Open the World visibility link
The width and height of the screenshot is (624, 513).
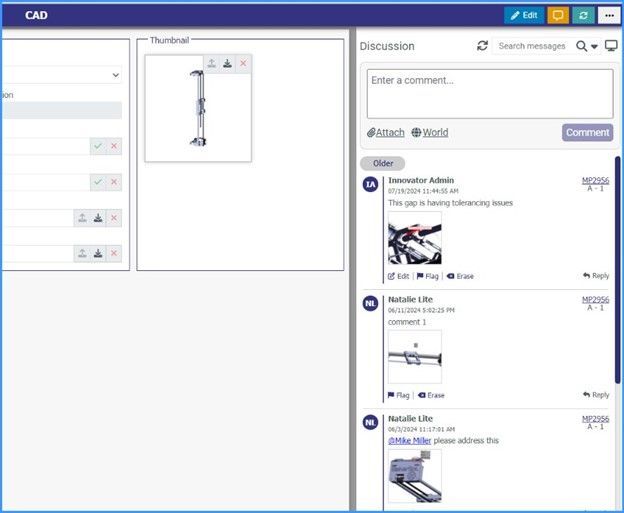(x=429, y=132)
